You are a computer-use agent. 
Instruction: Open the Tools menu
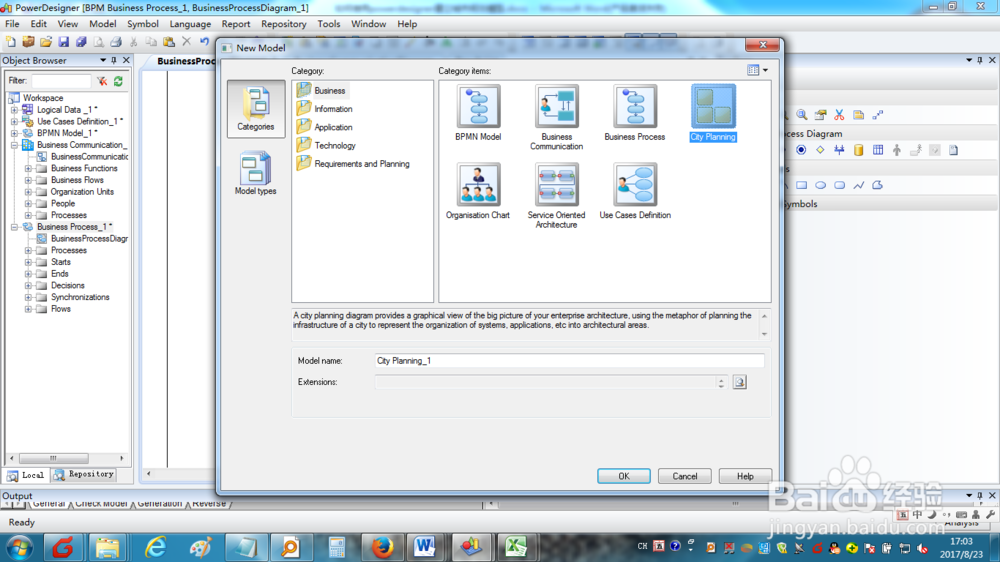[x=328, y=24]
